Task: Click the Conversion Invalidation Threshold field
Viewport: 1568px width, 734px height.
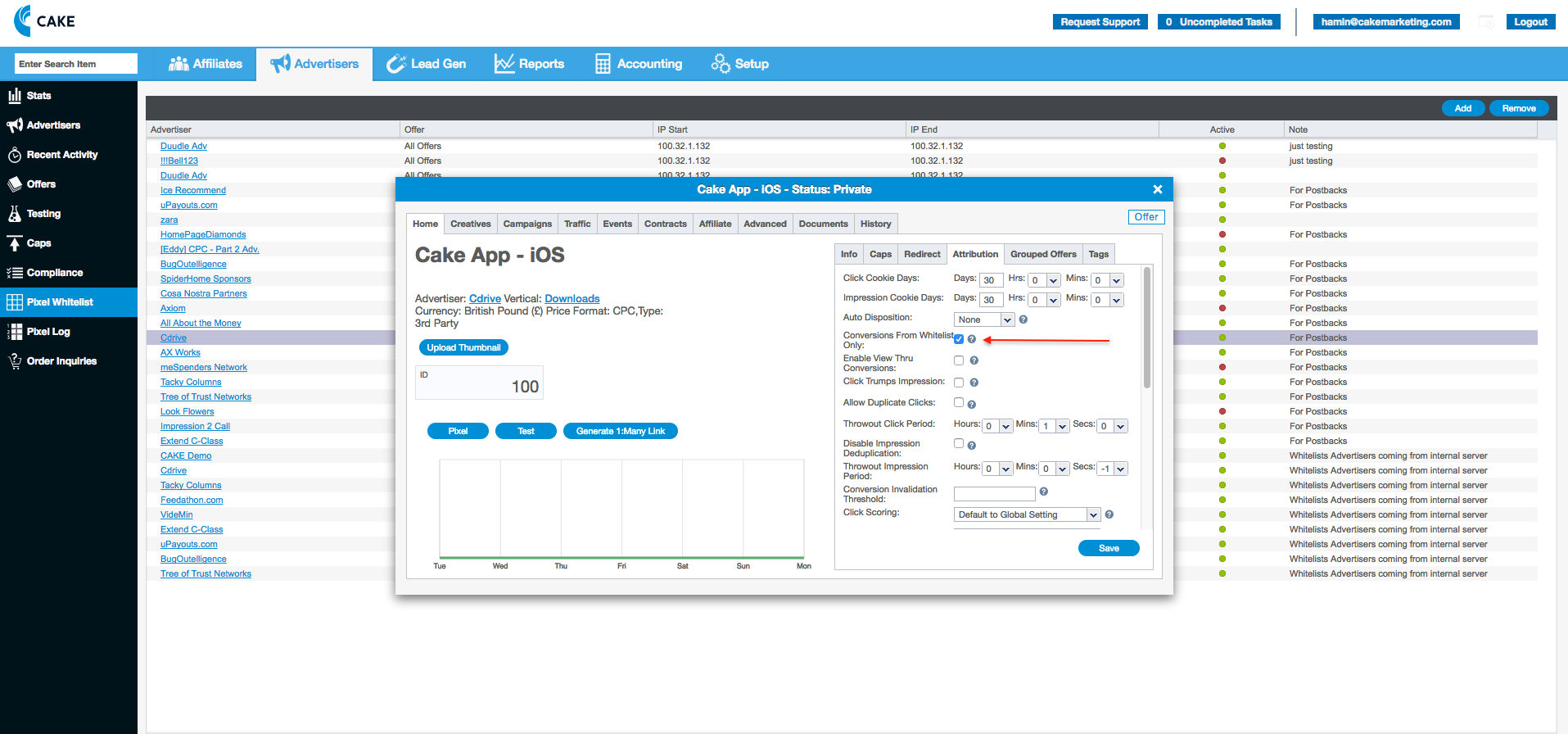Action: point(995,494)
